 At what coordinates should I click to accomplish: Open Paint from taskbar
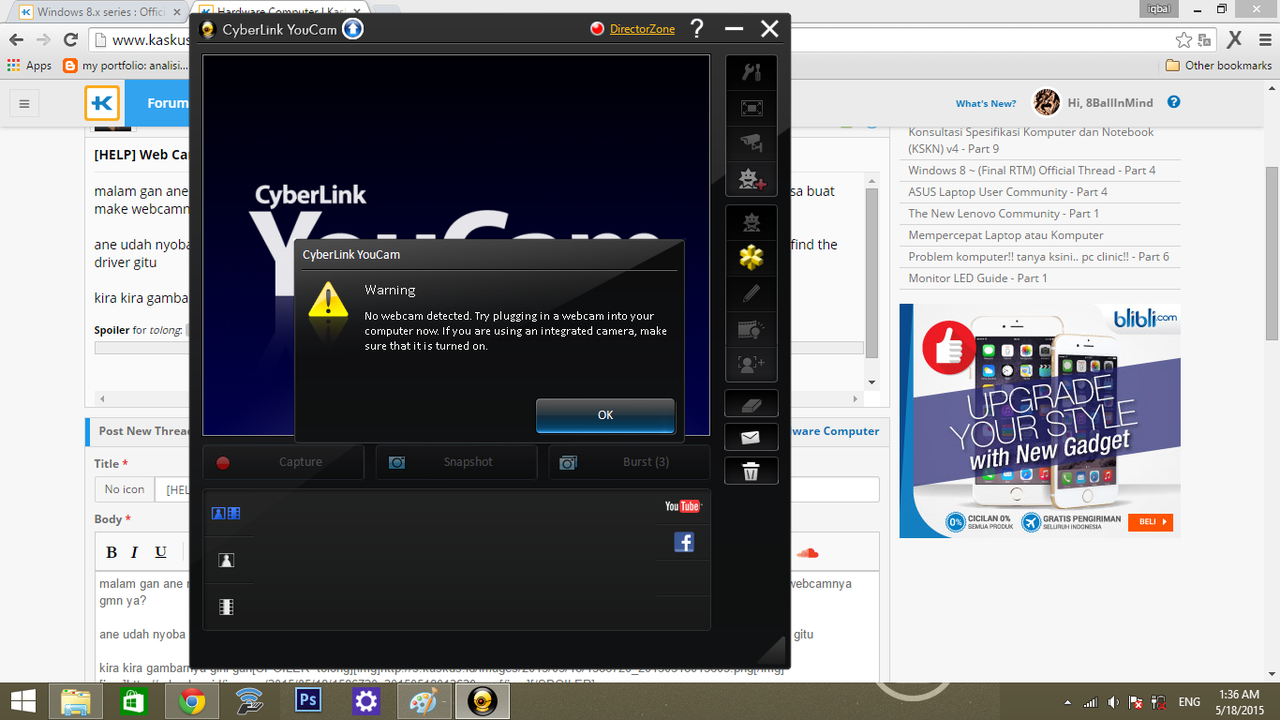[424, 702]
